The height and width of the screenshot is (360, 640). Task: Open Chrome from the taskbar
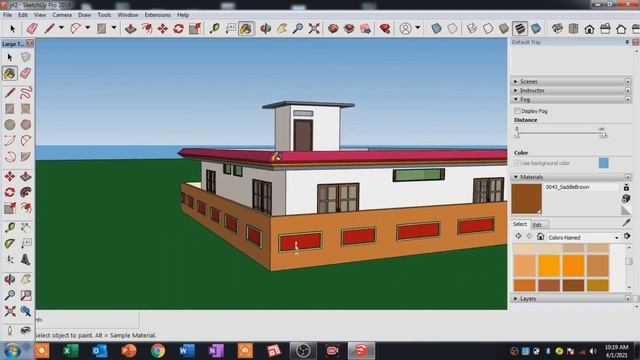tap(158, 351)
